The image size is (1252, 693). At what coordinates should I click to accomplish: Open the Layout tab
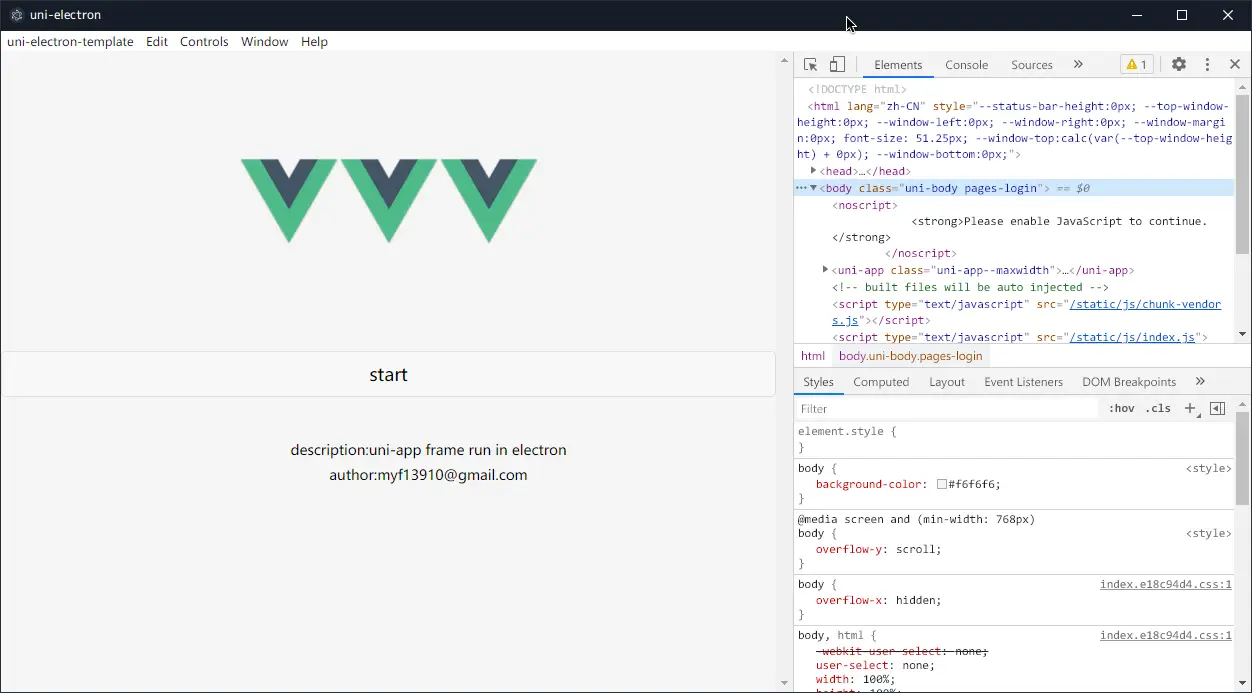pyautogui.click(x=947, y=381)
